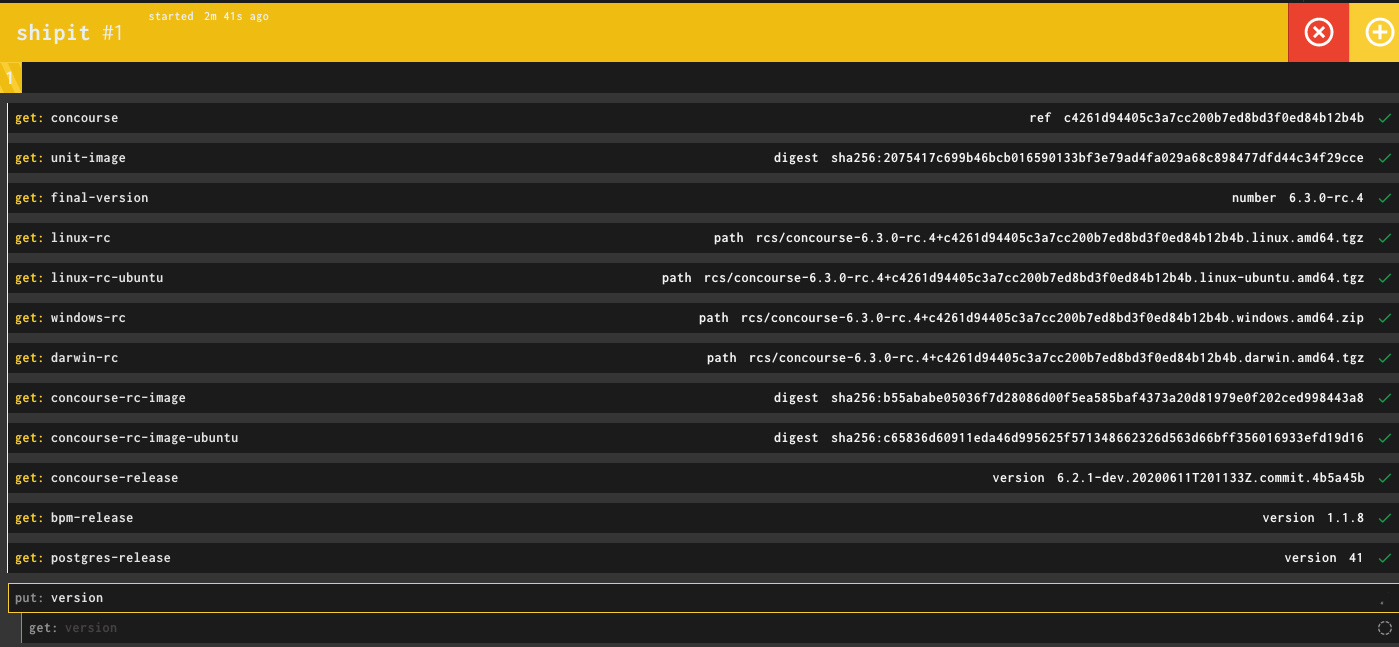1399x647 pixels.
Task: Abort the running build with red X icon
Action: (x=1318, y=32)
